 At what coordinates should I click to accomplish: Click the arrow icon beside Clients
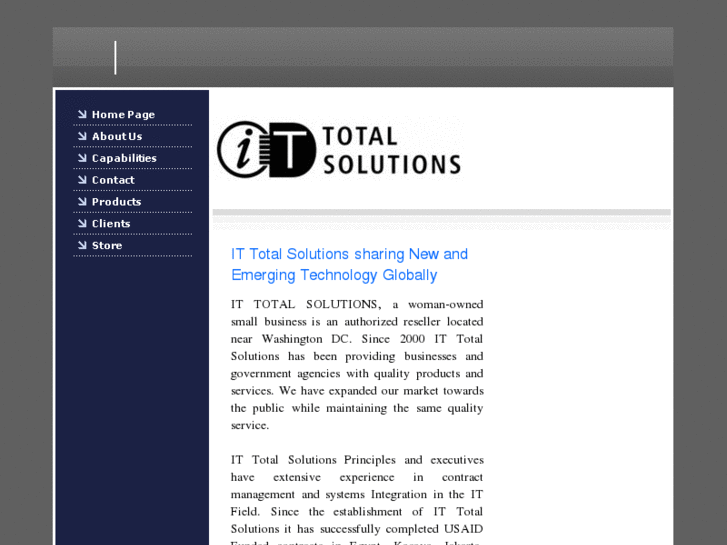pos(82,223)
